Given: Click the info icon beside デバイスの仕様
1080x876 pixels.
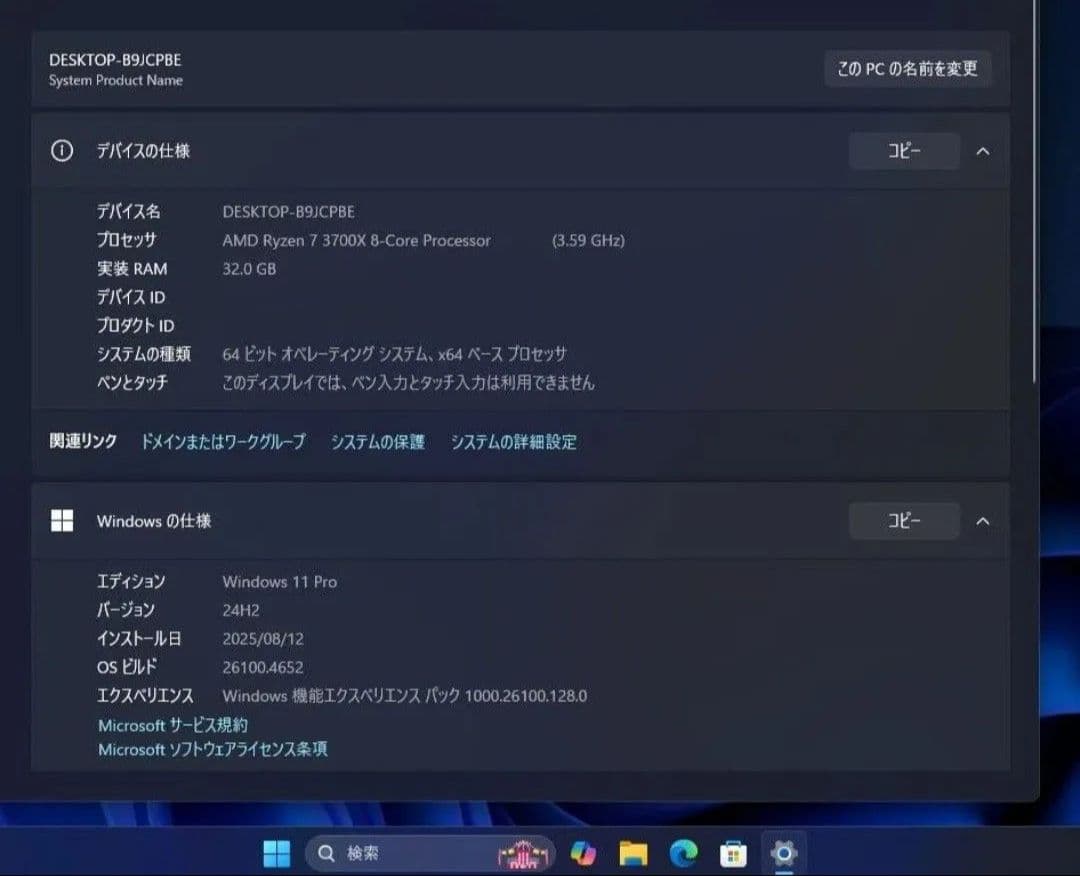Looking at the screenshot, I should point(62,151).
